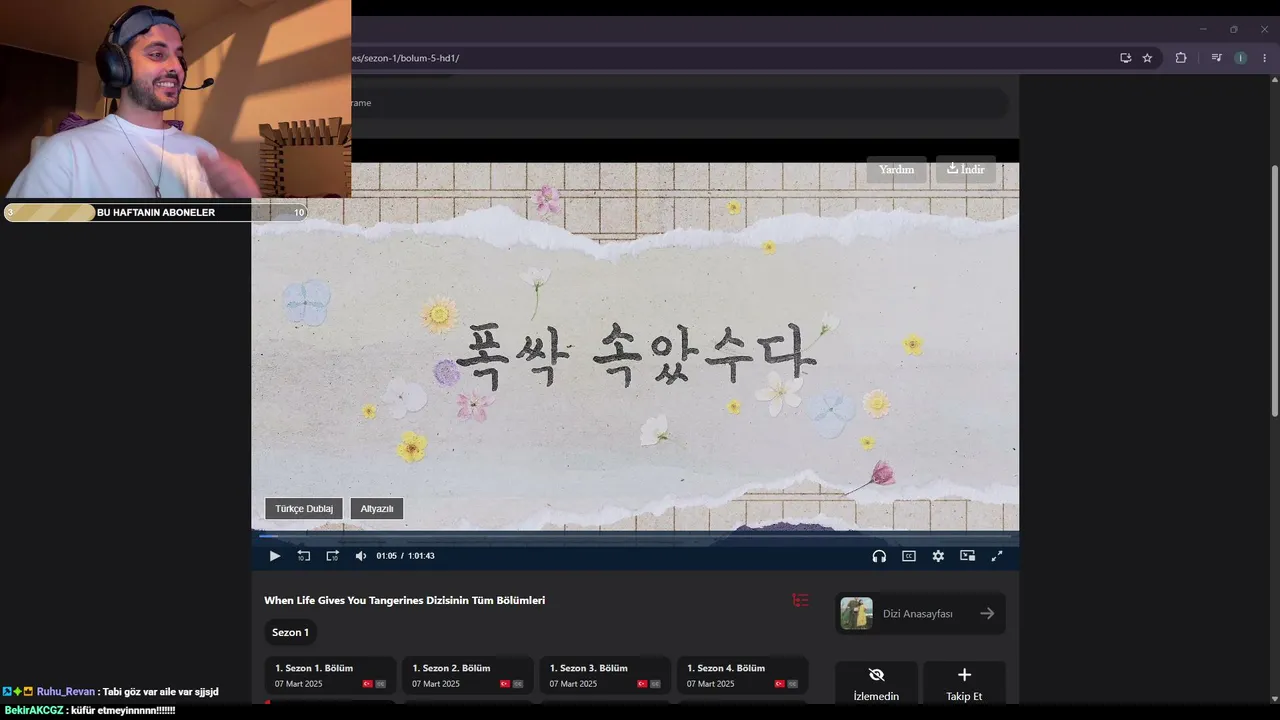Open the media controls icon
This screenshot has height=720, width=1280.
click(x=1217, y=58)
